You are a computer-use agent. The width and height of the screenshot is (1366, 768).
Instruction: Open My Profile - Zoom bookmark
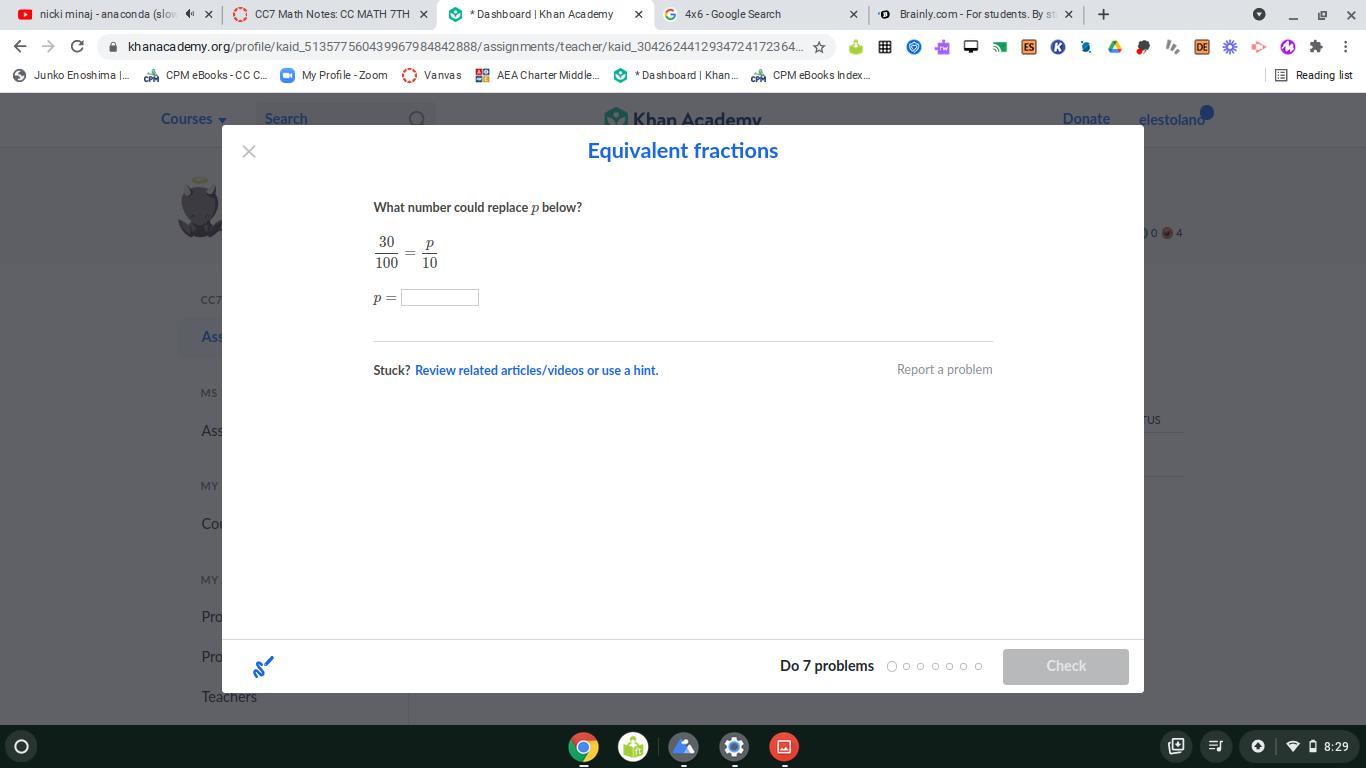334,75
